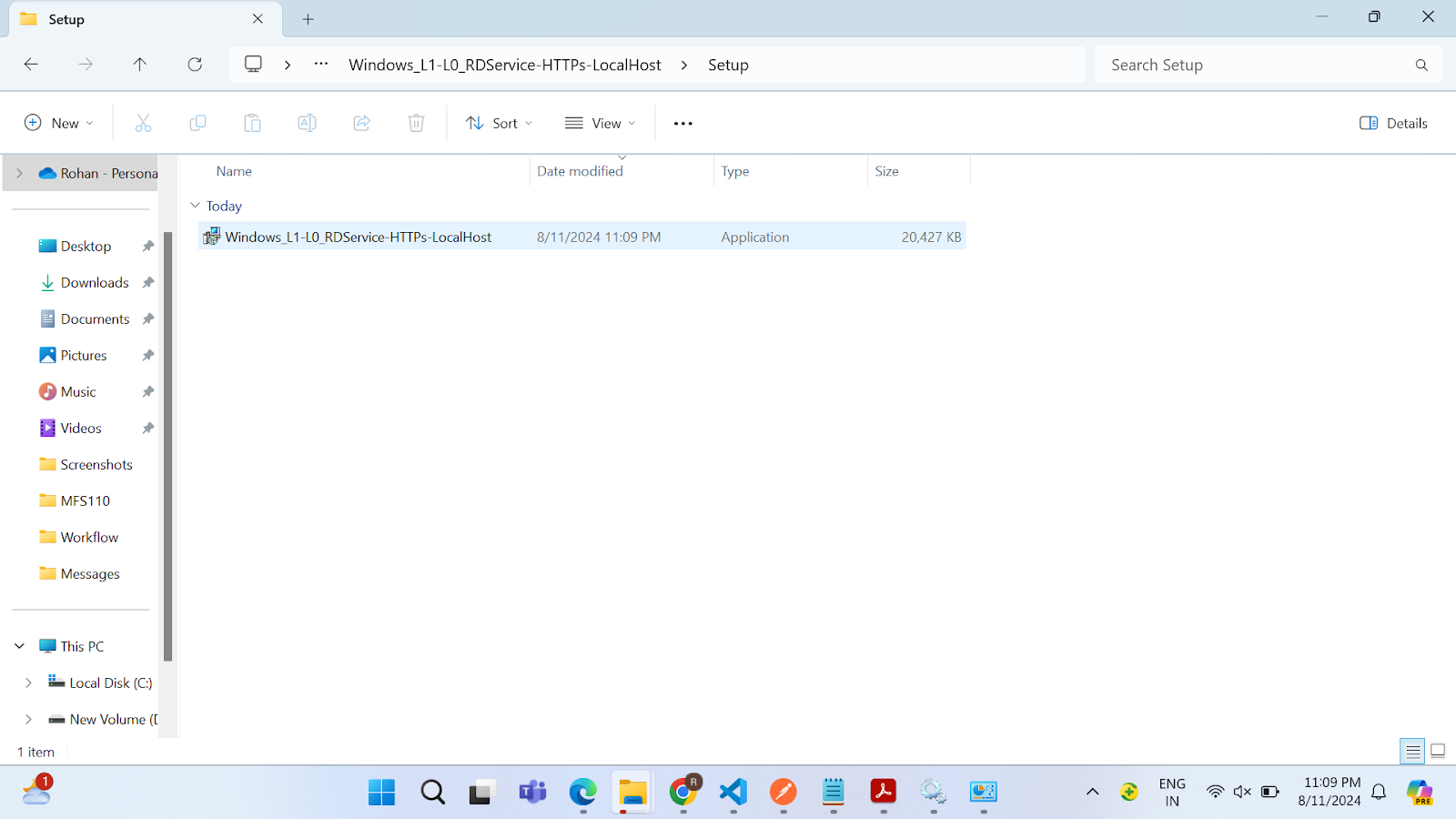The height and width of the screenshot is (819, 1456).
Task: Open Task View on taskbar
Action: [x=481, y=792]
